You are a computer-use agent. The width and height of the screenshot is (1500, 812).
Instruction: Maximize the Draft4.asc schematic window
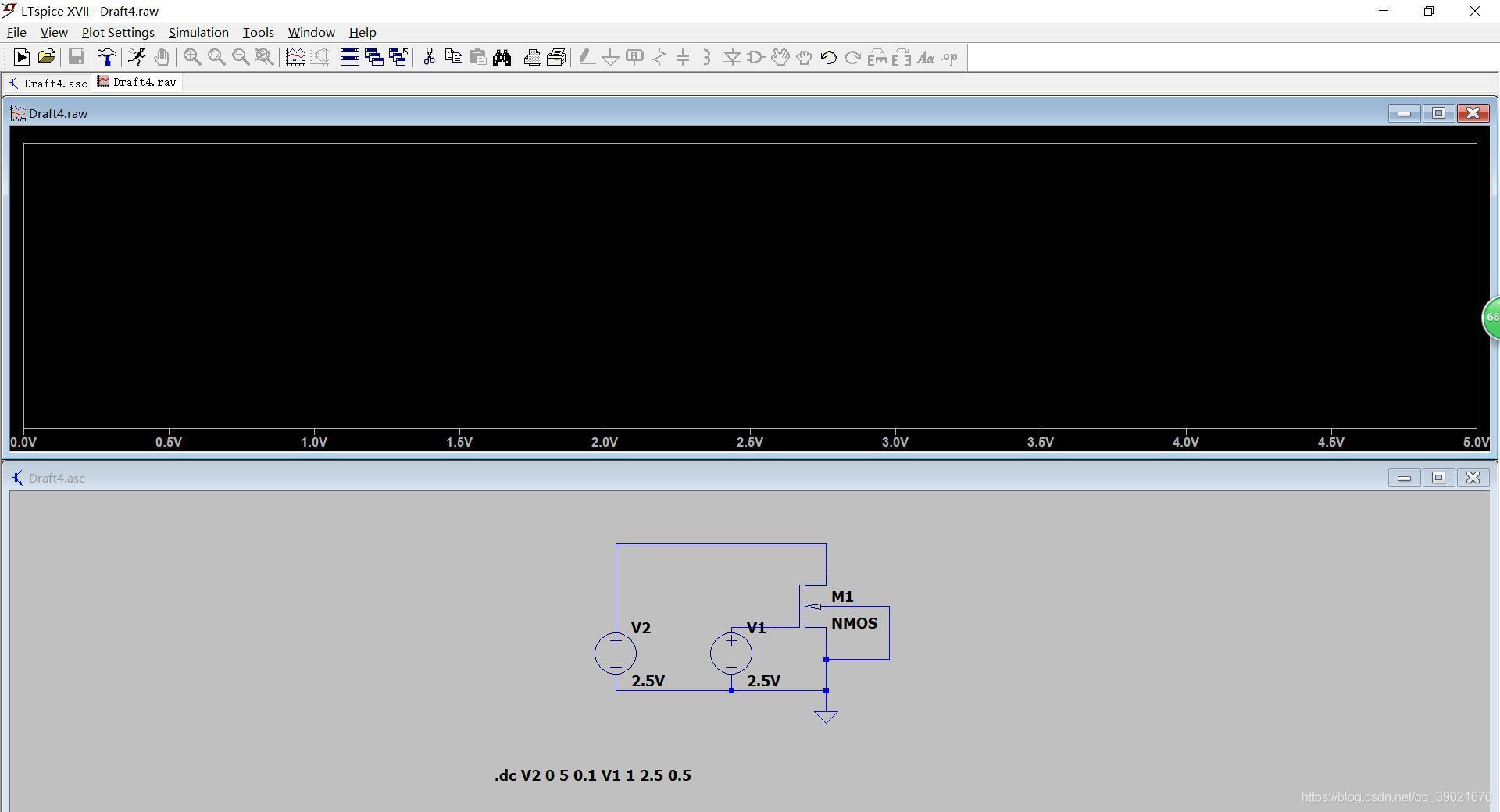pyautogui.click(x=1438, y=478)
